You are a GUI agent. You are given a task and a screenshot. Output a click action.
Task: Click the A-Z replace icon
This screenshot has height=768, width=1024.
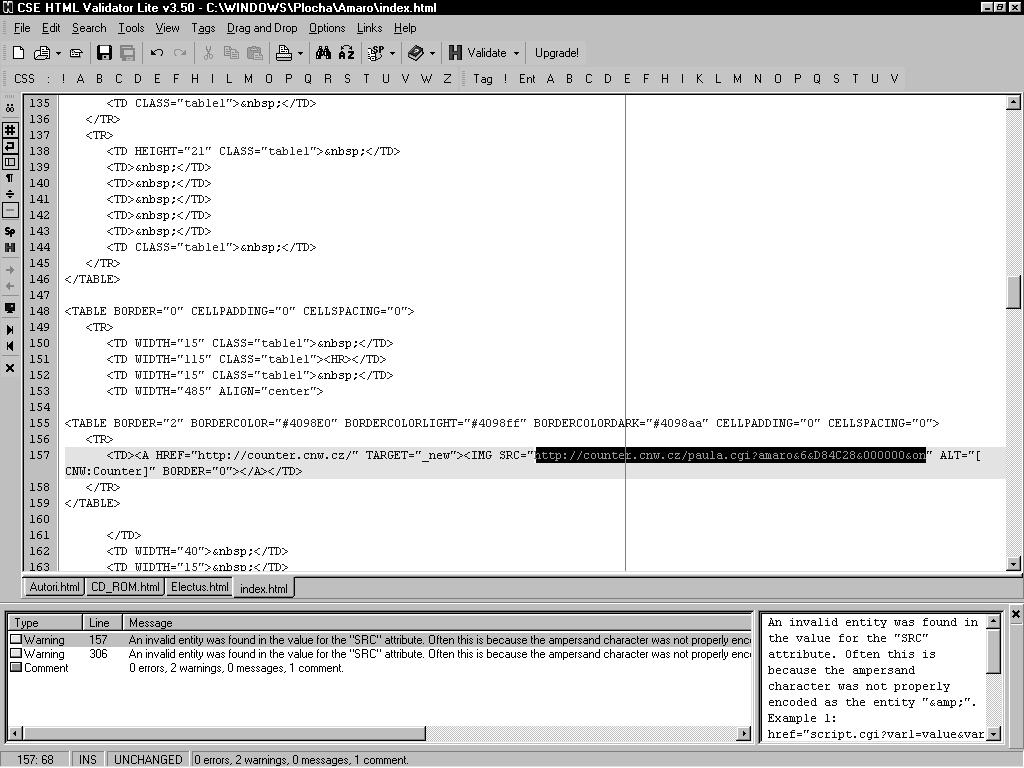(x=347, y=53)
